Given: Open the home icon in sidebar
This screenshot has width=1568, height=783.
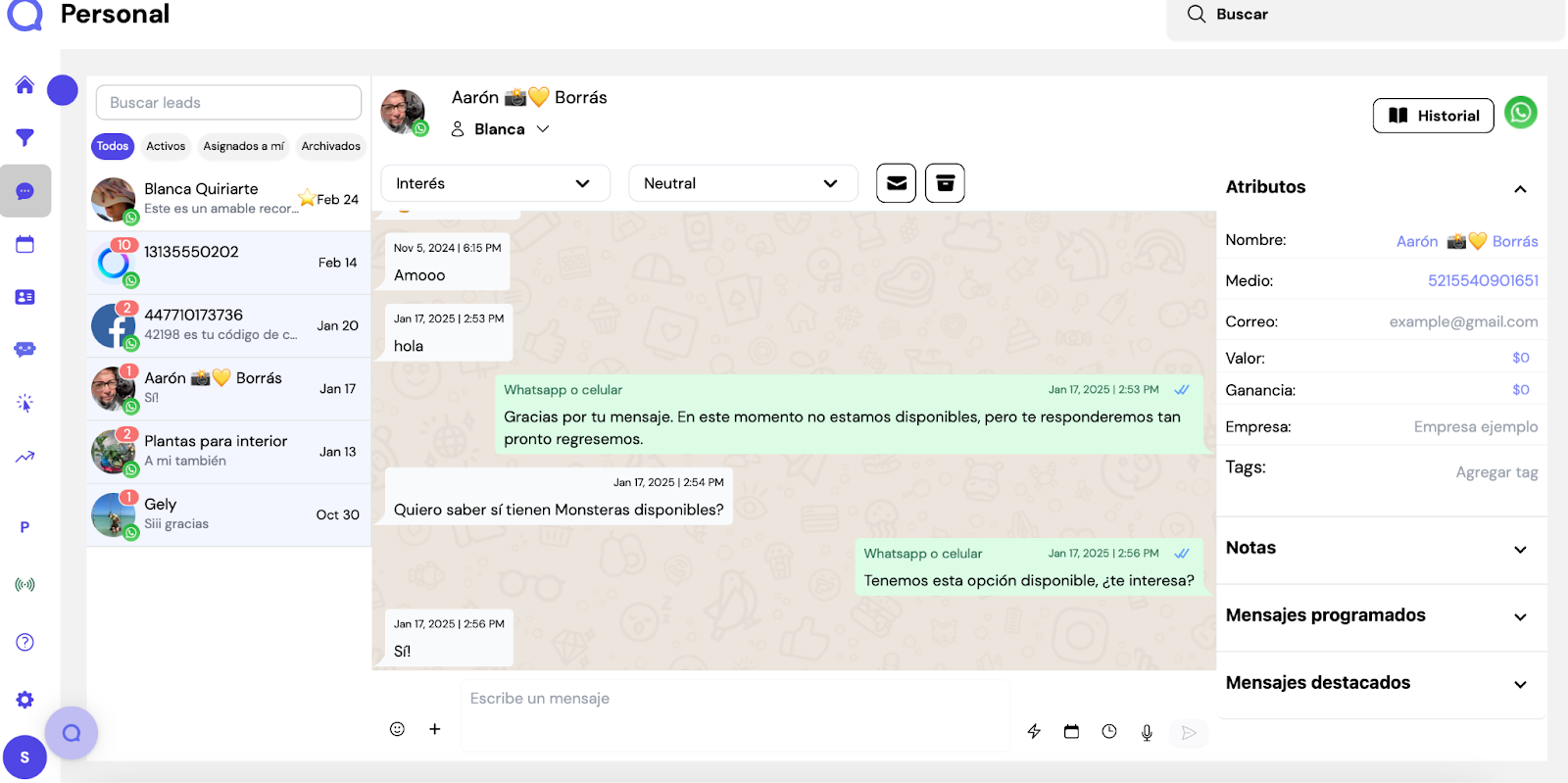Looking at the screenshot, I should coord(25,85).
